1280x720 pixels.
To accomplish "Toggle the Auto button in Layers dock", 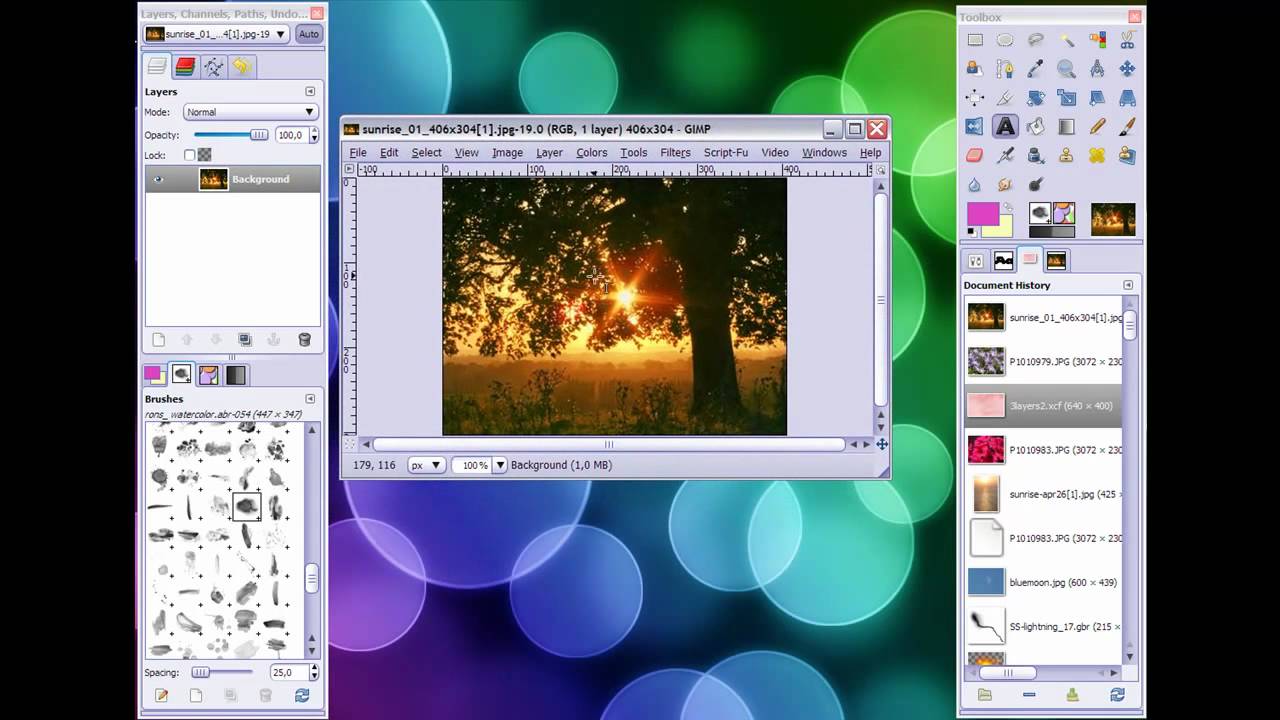I will (x=309, y=34).
